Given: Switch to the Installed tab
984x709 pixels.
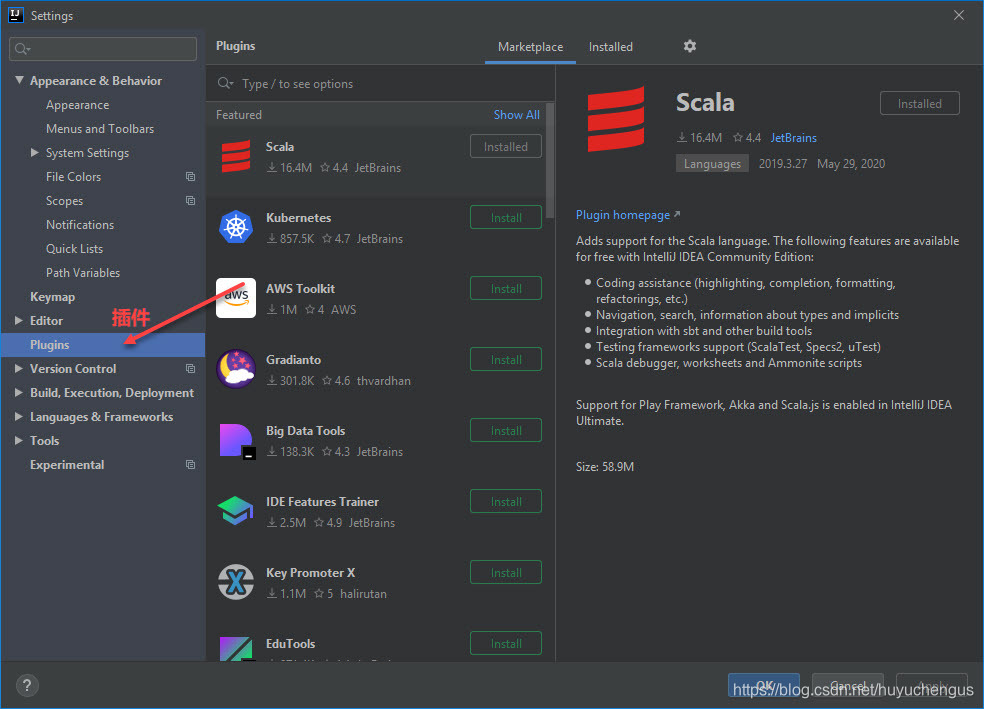Looking at the screenshot, I should (611, 47).
